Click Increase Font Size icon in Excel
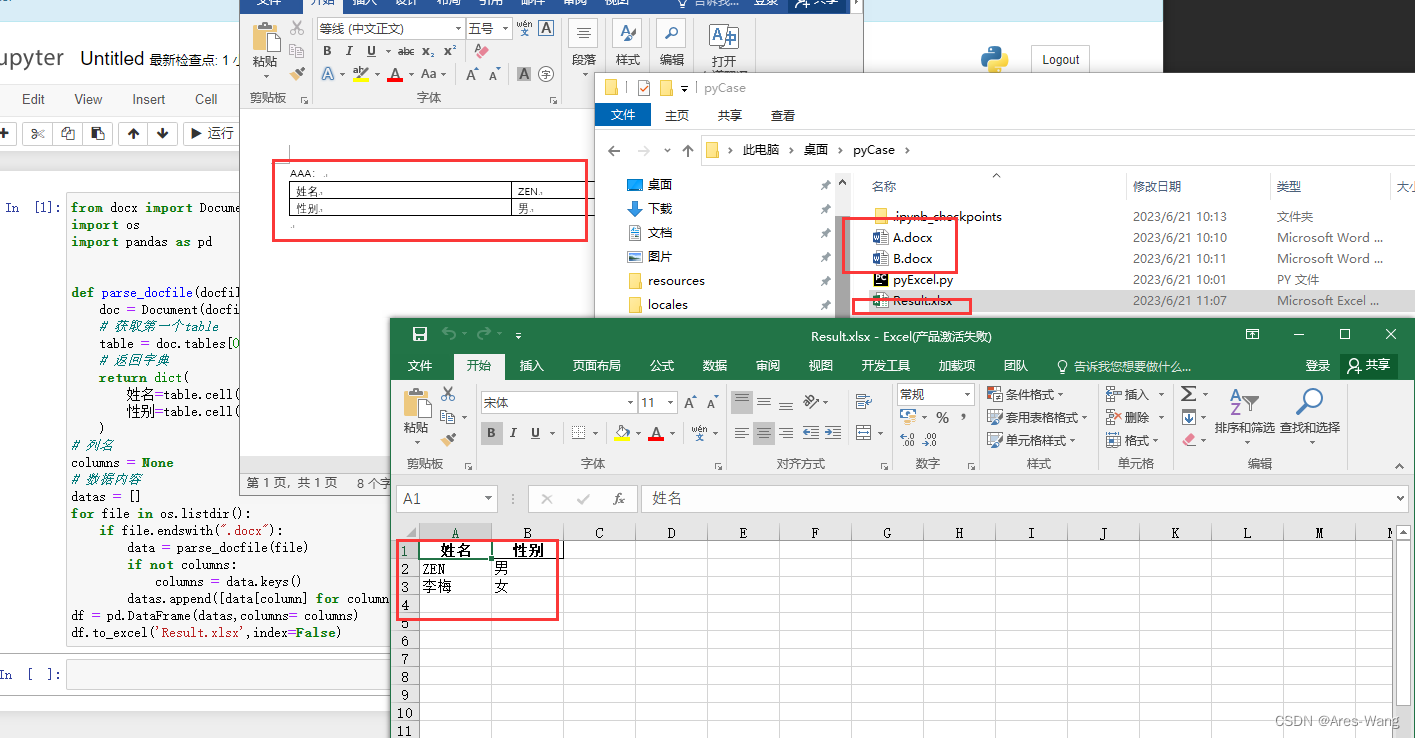1415x738 pixels. [690, 403]
